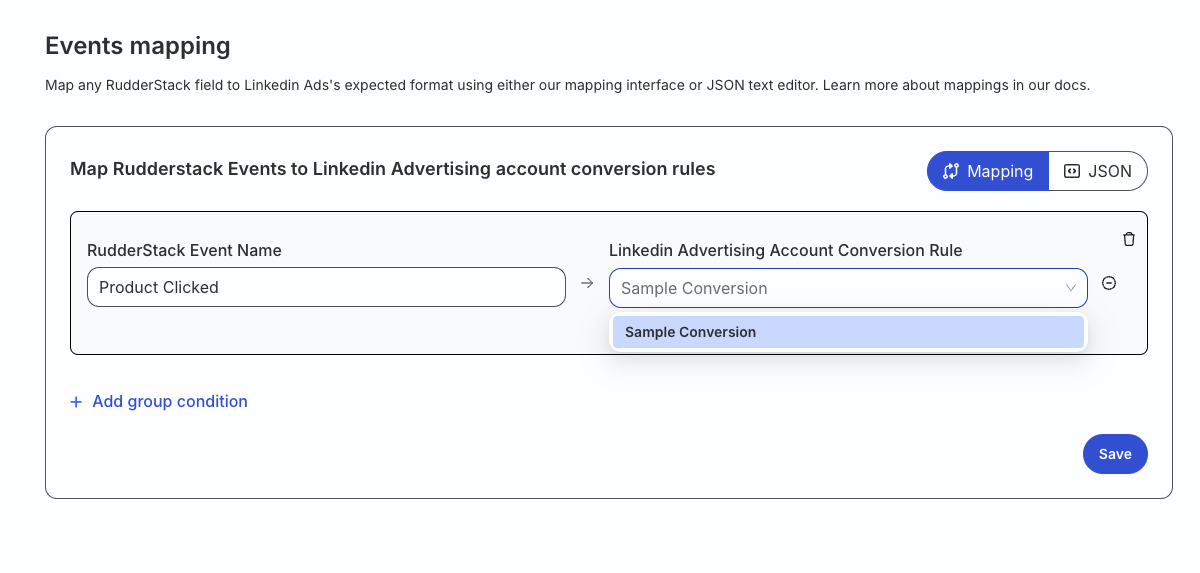Add group condition
This screenshot has width=1200, height=573.
coord(169,402)
